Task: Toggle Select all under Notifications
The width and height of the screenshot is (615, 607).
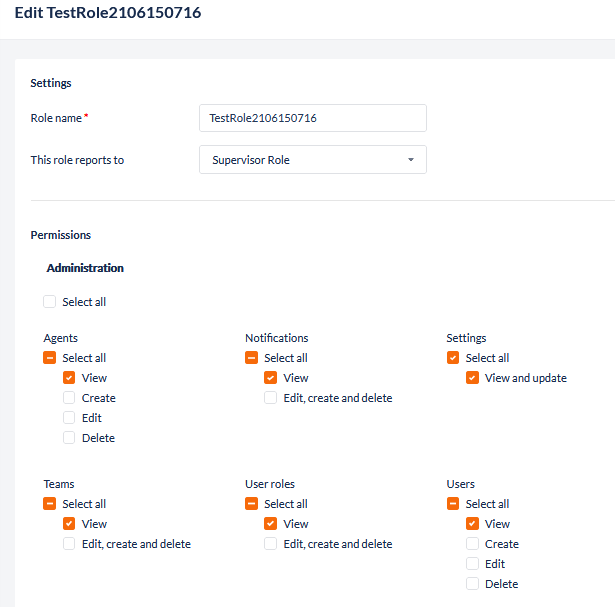Action: pos(252,358)
